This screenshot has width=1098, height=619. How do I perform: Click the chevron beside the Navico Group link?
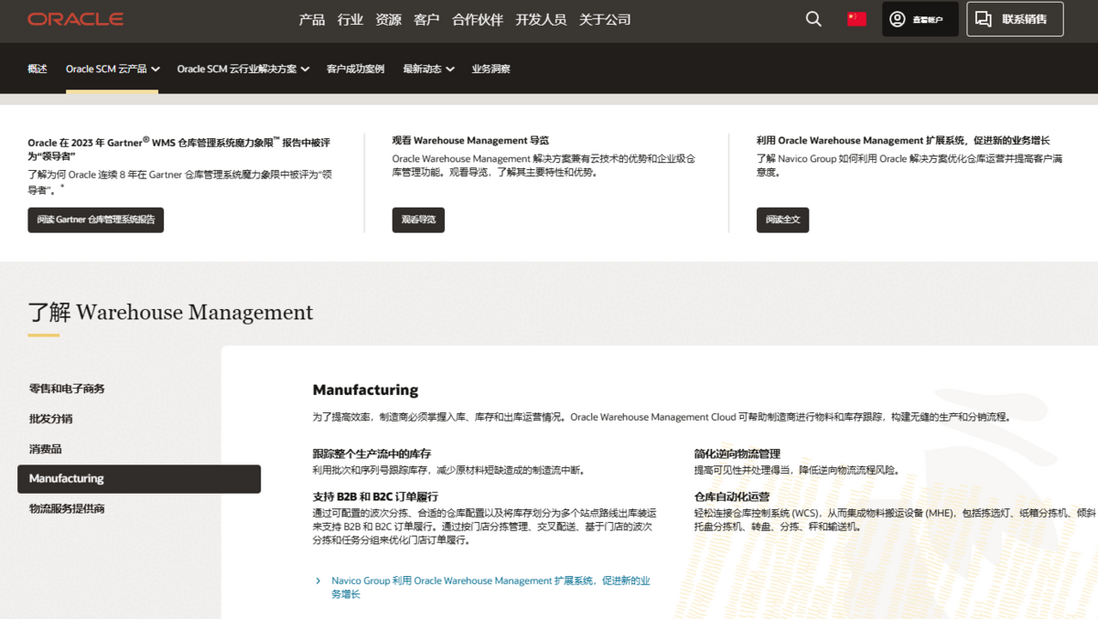tap(318, 580)
